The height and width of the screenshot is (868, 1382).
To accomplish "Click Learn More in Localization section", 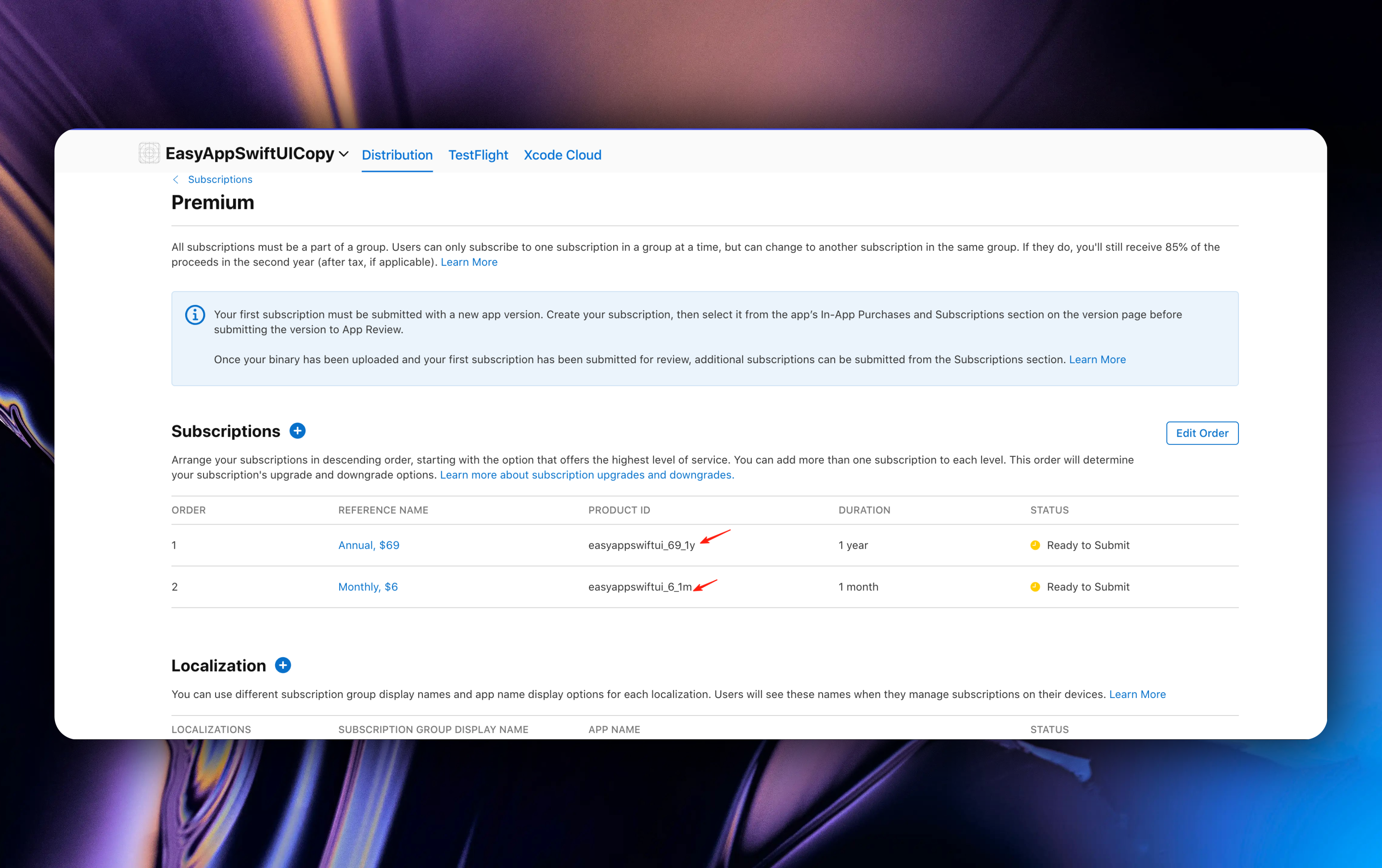I will coord(1137,694).
